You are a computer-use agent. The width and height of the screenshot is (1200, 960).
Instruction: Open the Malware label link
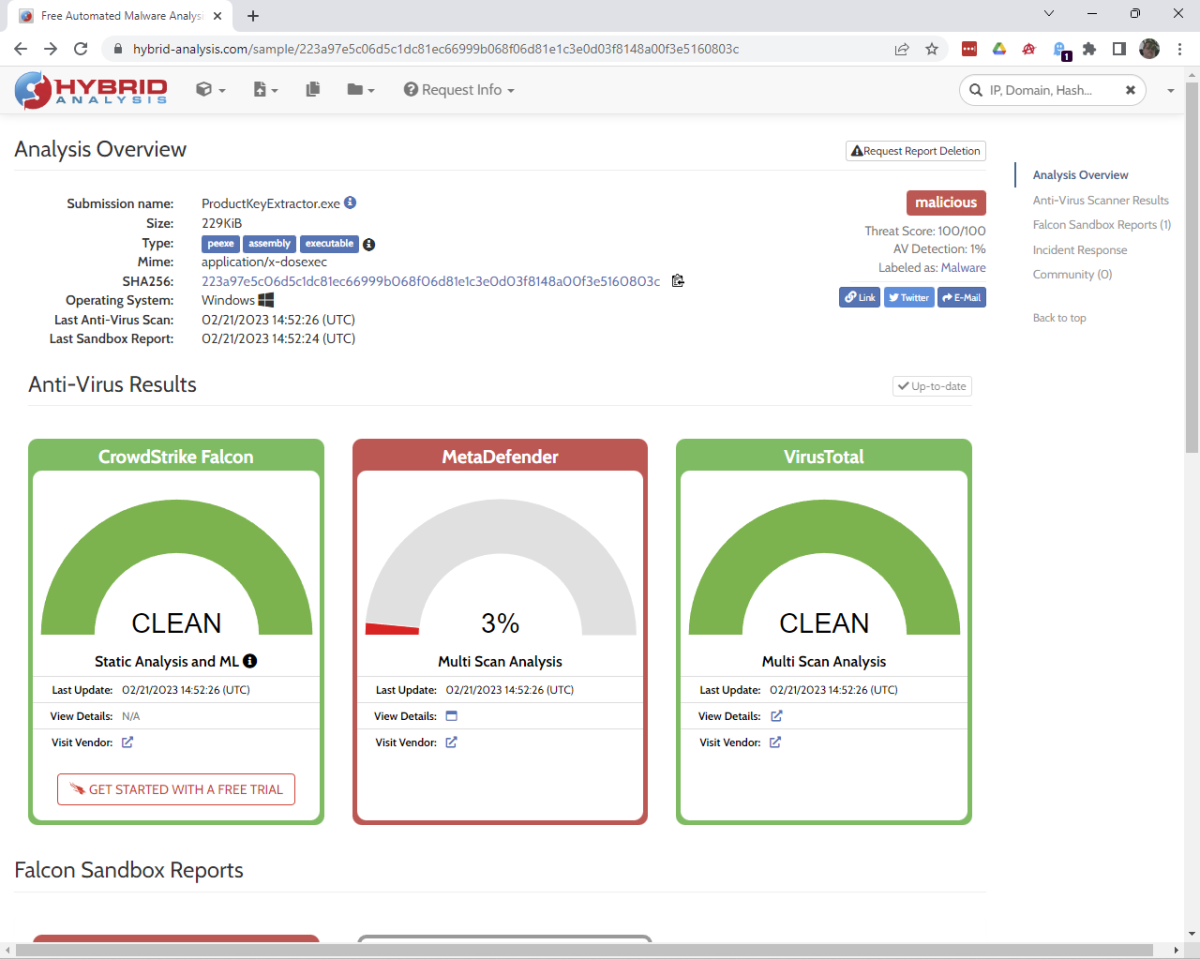click(963, 268)
